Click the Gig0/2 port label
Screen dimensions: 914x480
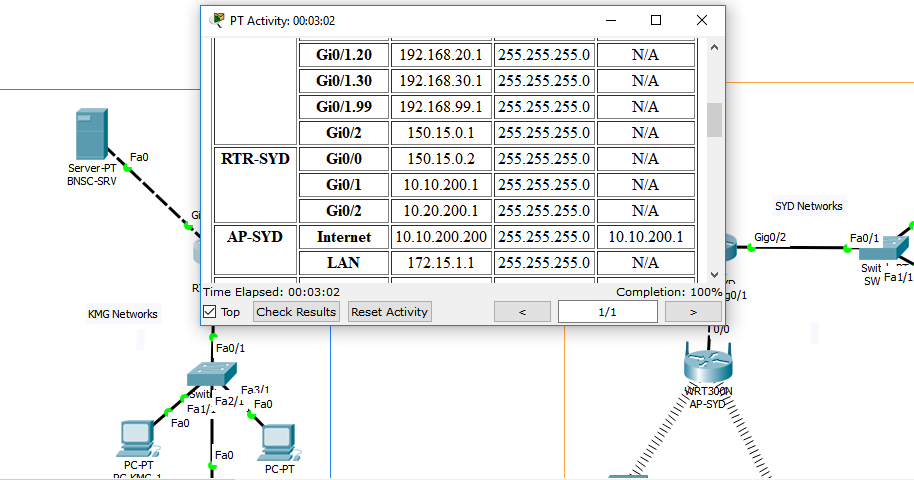coord(770,237)
